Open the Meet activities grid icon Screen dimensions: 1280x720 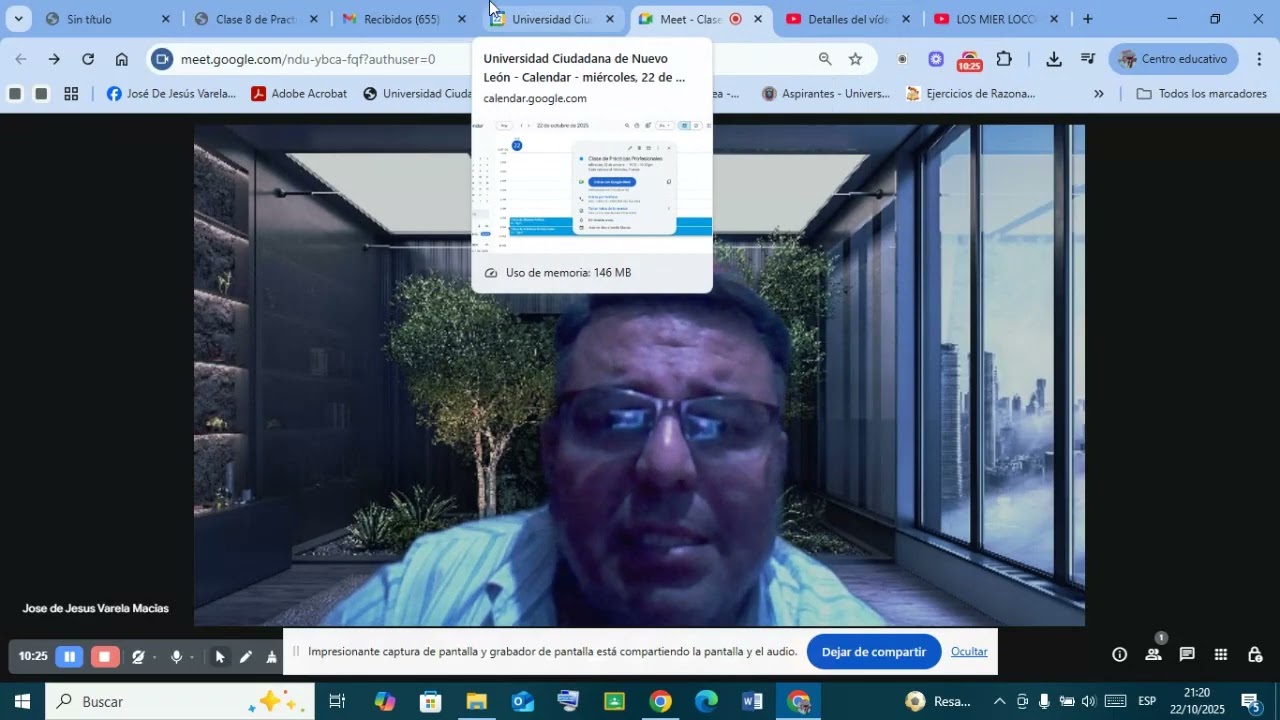1221,654
